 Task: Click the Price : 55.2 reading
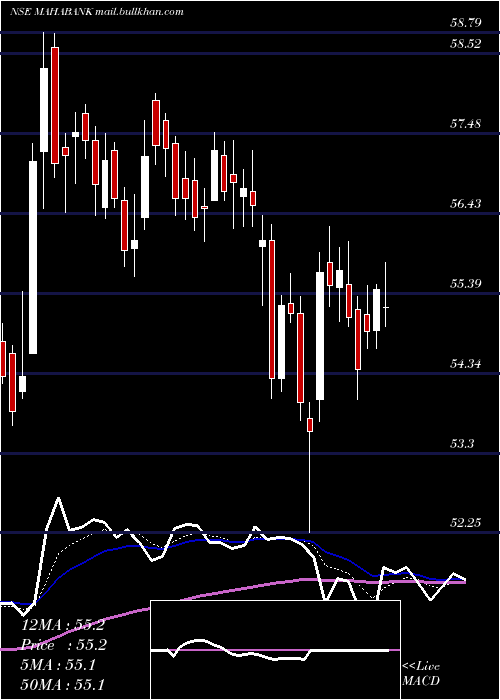click(63, 645)
